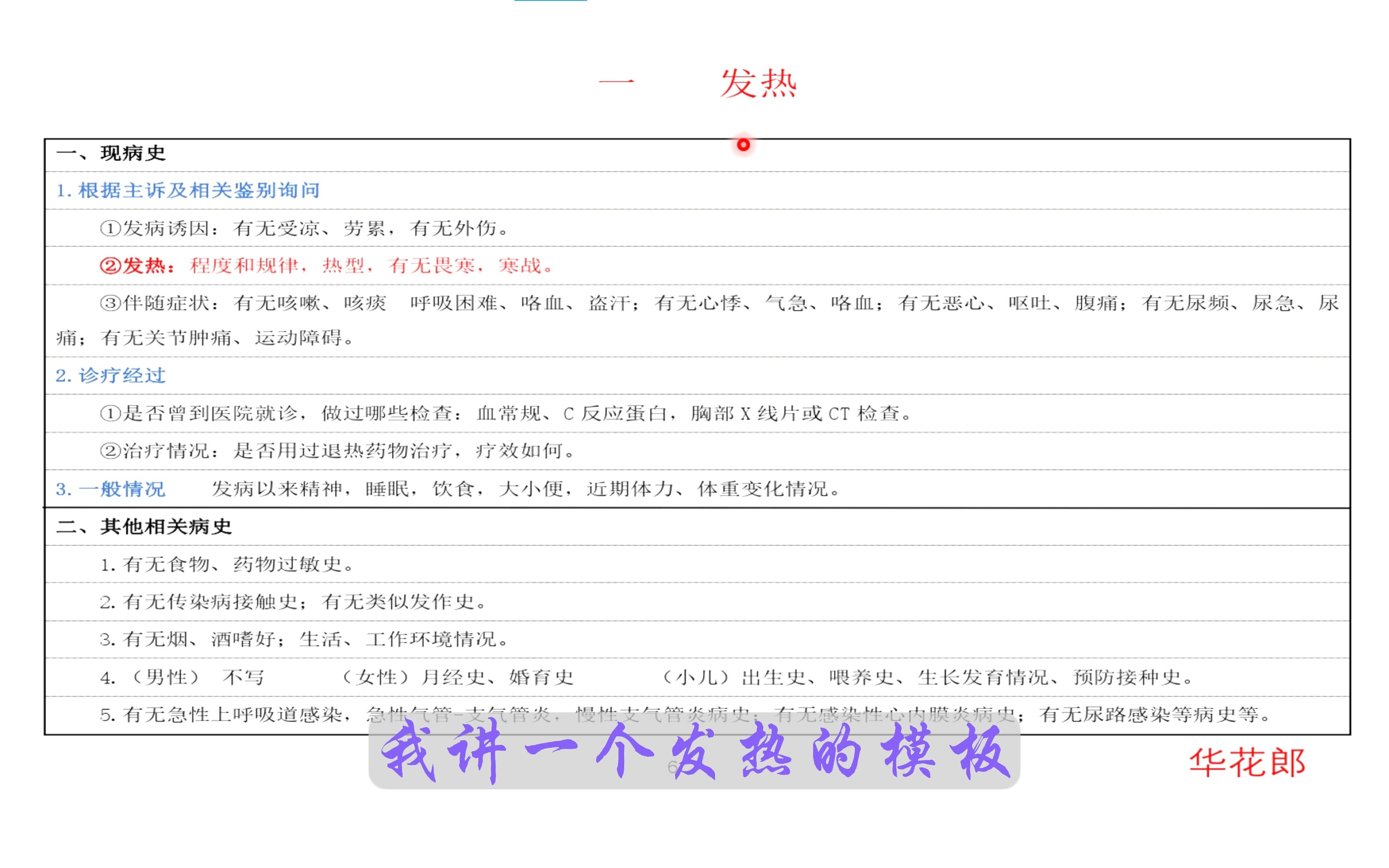Click the heading '一、现病史'
This screenshot has height=868, width=1389.
[111, 153]
